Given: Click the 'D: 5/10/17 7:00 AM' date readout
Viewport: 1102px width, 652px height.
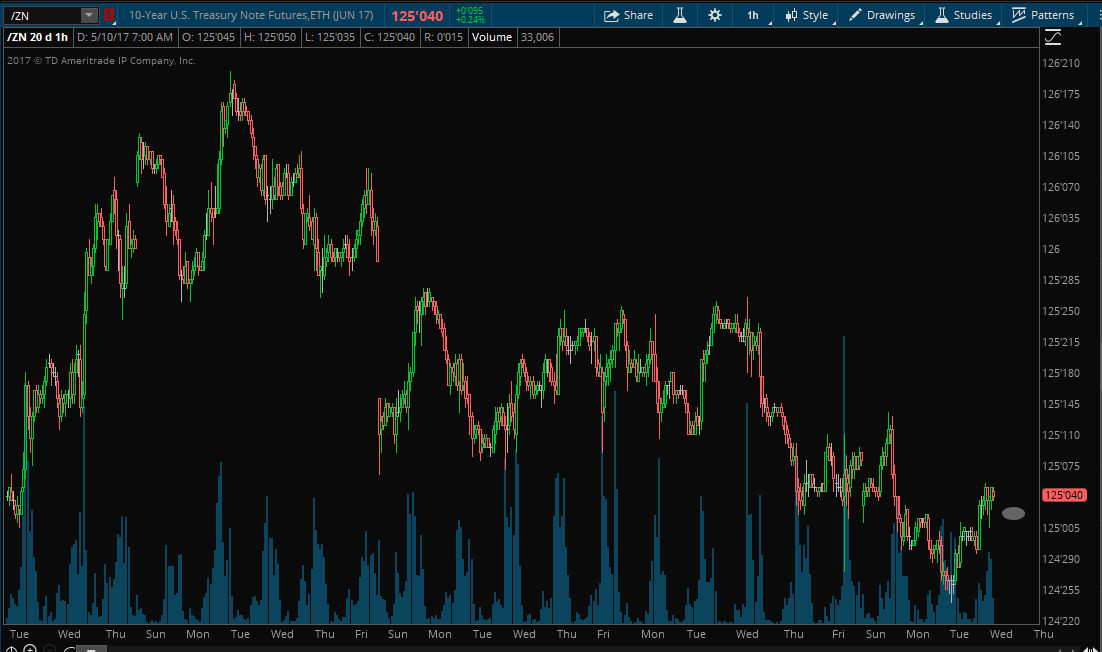Looking at the screenshot, I should 125,37.
